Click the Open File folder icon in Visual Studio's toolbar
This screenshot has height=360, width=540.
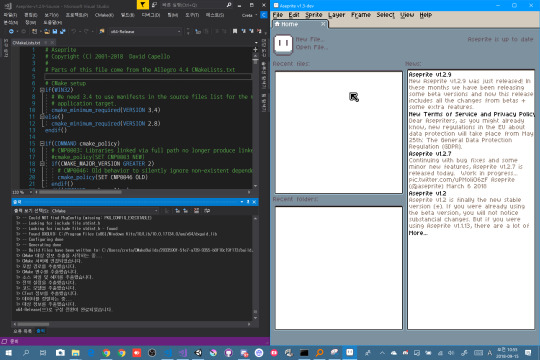point(46,31)
